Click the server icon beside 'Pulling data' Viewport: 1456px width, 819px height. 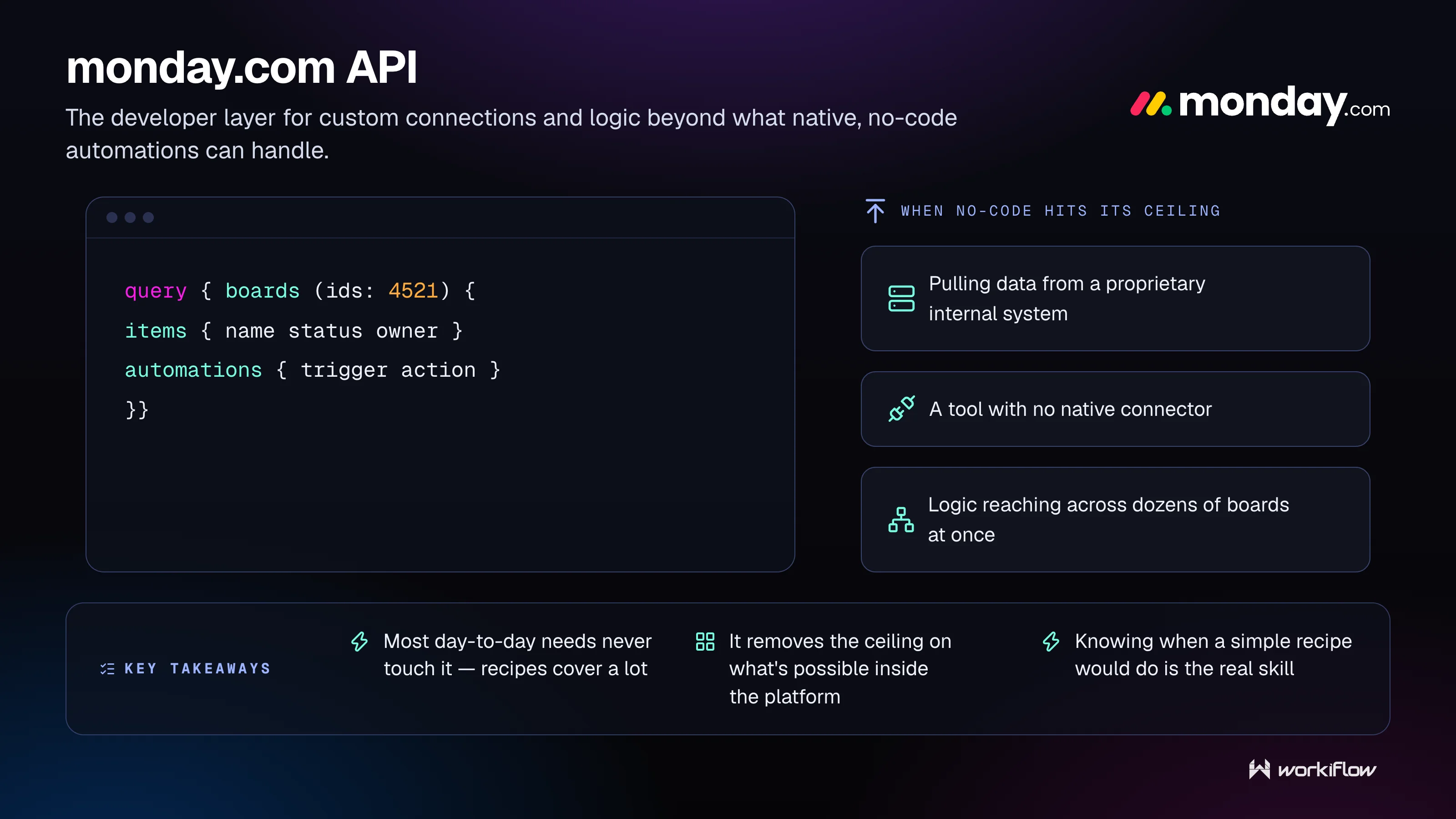(901, 298)
